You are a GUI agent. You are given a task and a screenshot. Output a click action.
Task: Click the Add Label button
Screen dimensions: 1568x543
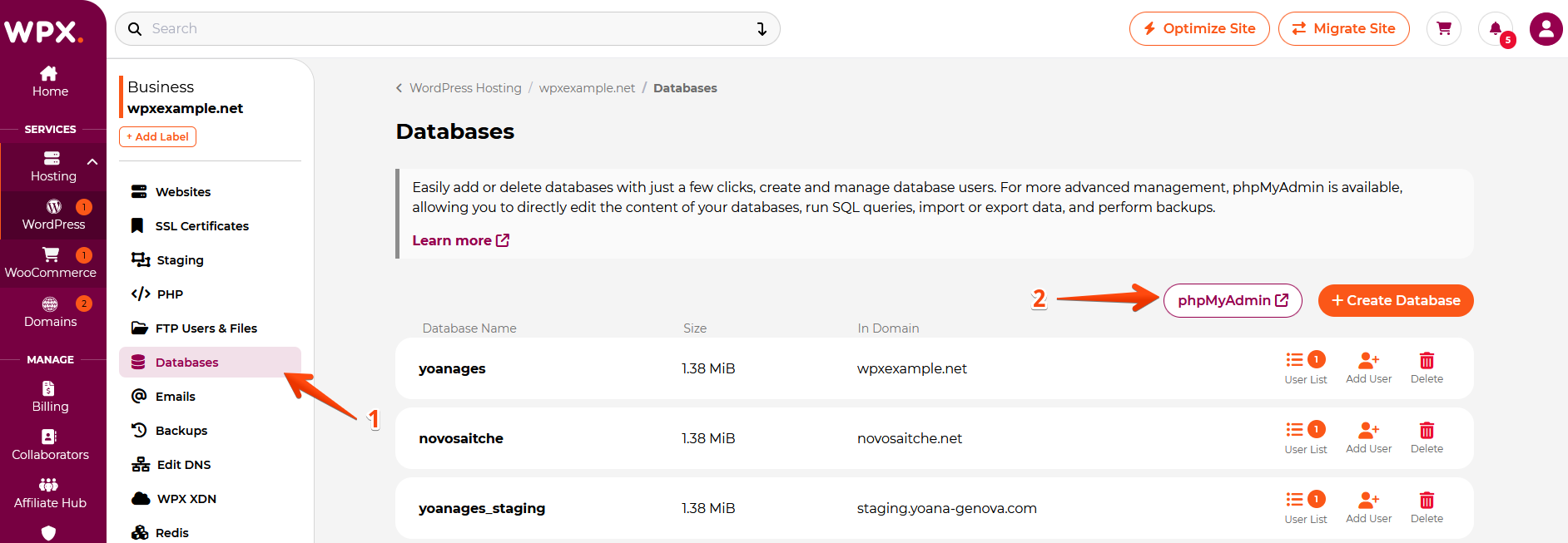pyautogui.click(x=158, y=136)
